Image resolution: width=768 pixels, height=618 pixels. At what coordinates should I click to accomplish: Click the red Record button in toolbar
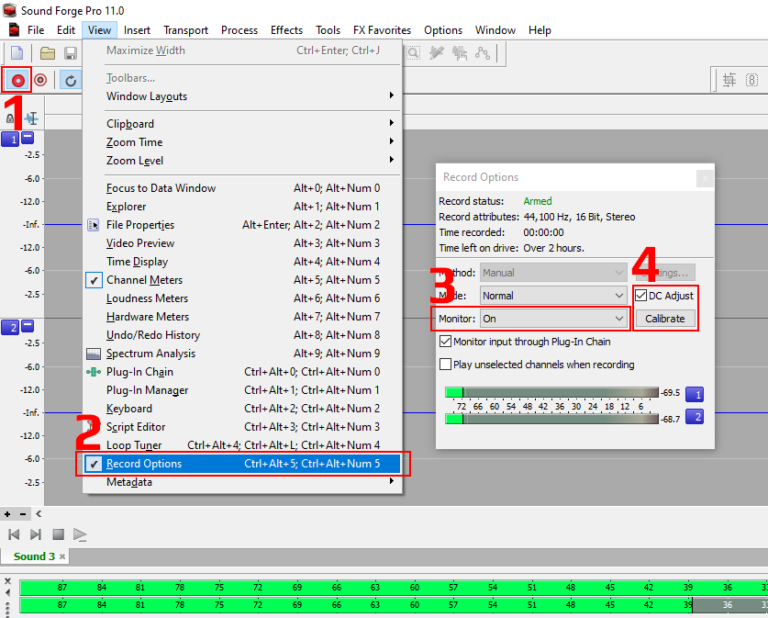18,80
